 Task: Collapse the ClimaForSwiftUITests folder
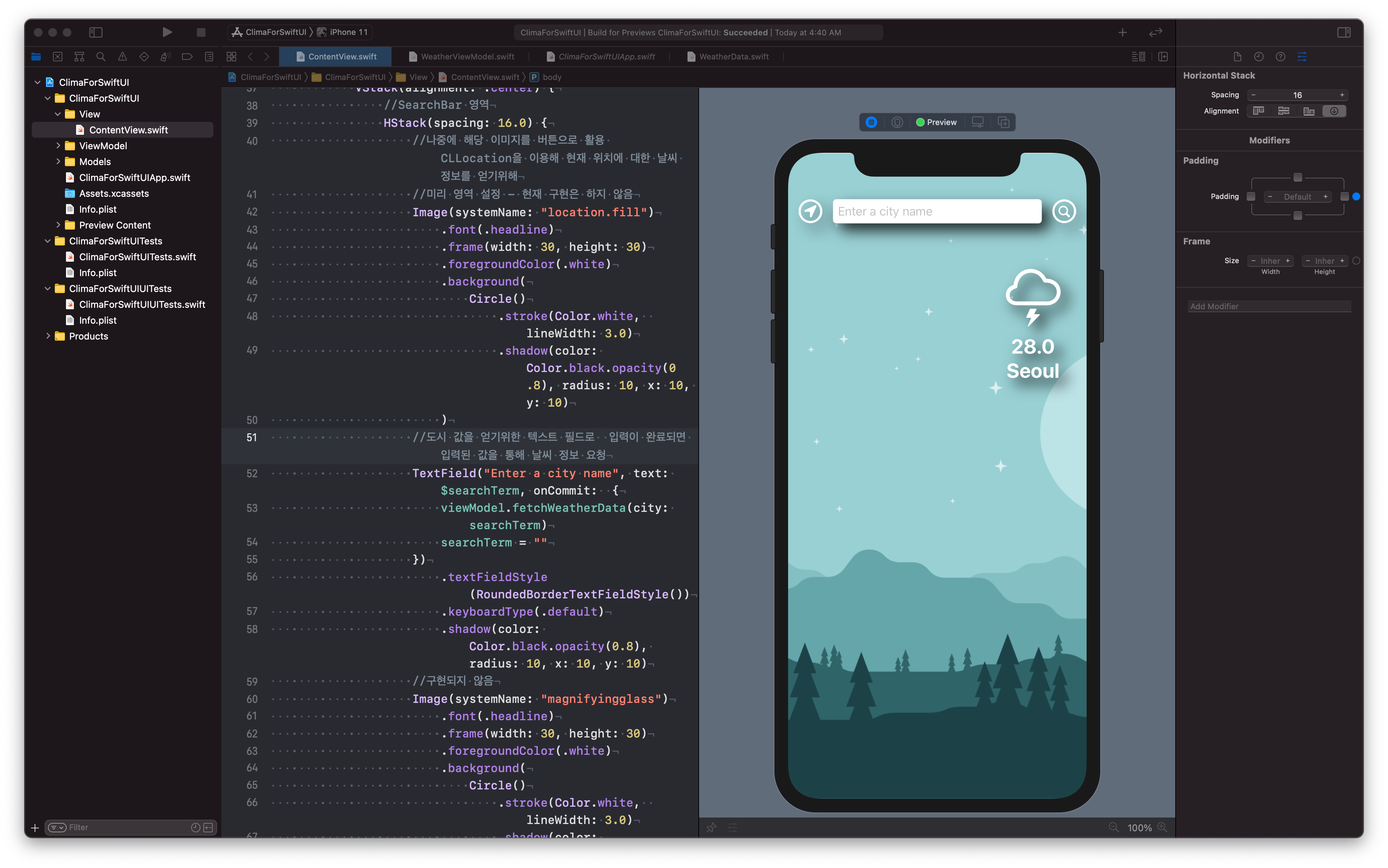tap(48, 241)
